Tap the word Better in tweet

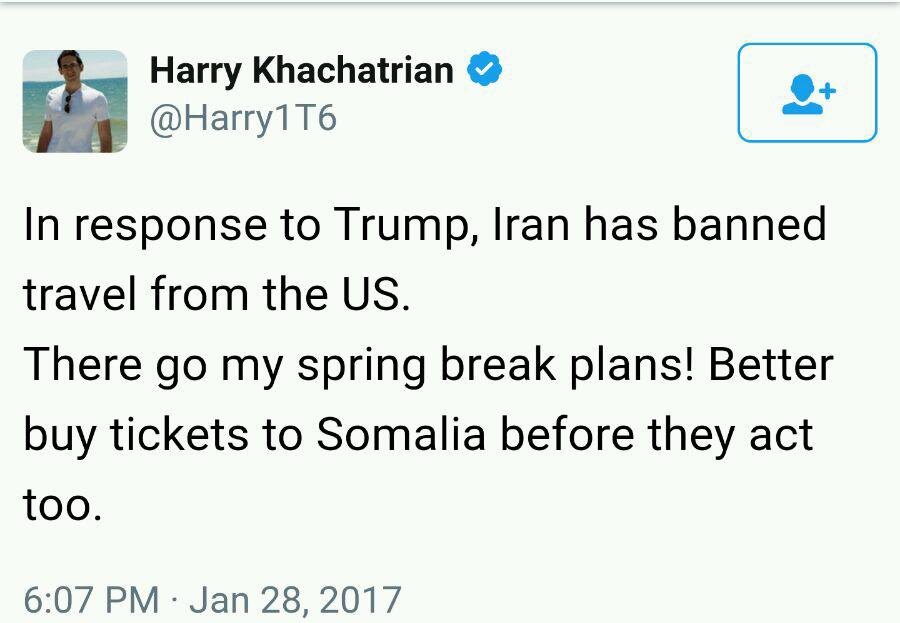tap(771, 366)
